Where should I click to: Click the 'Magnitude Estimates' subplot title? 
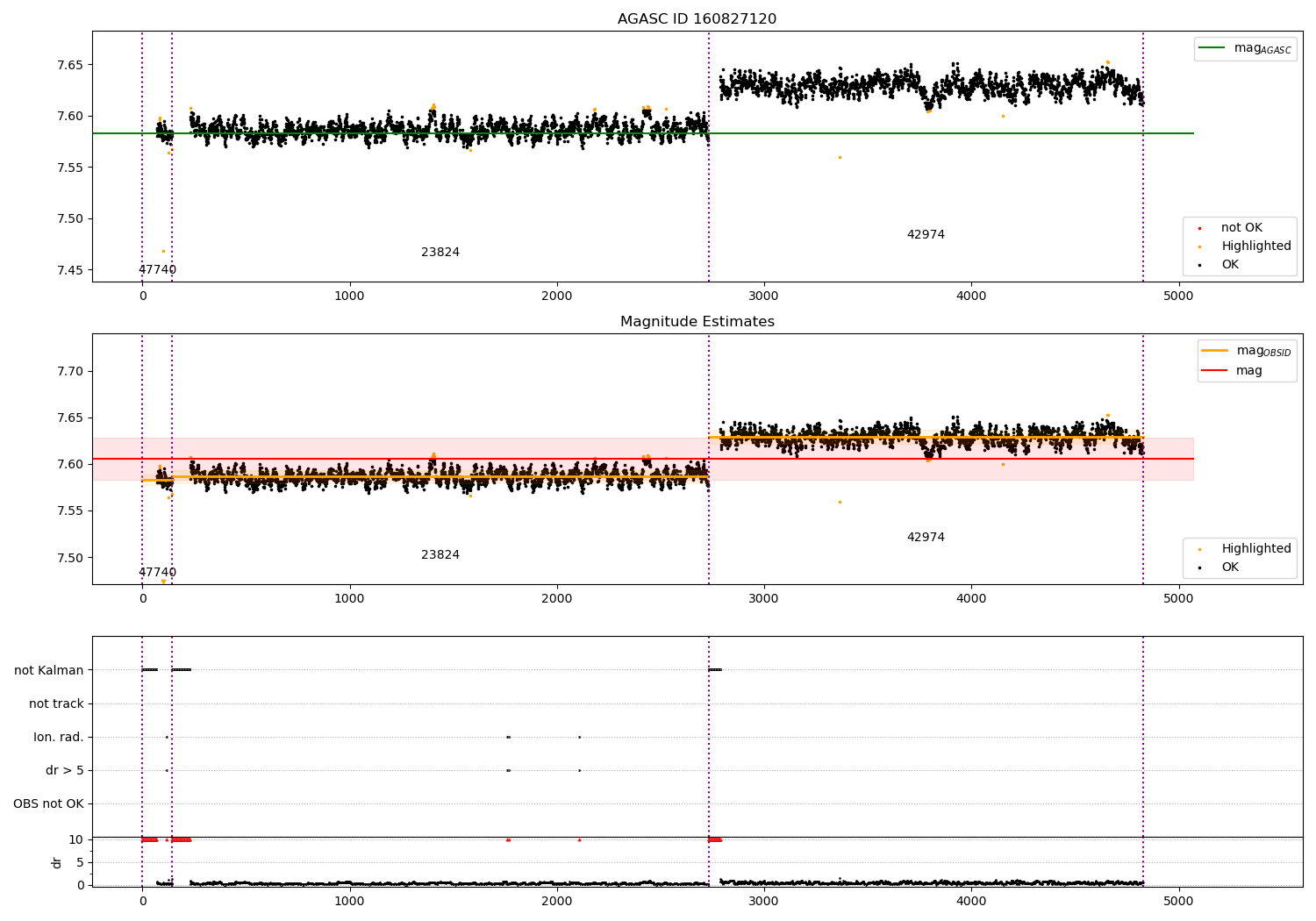click(697, 322)
